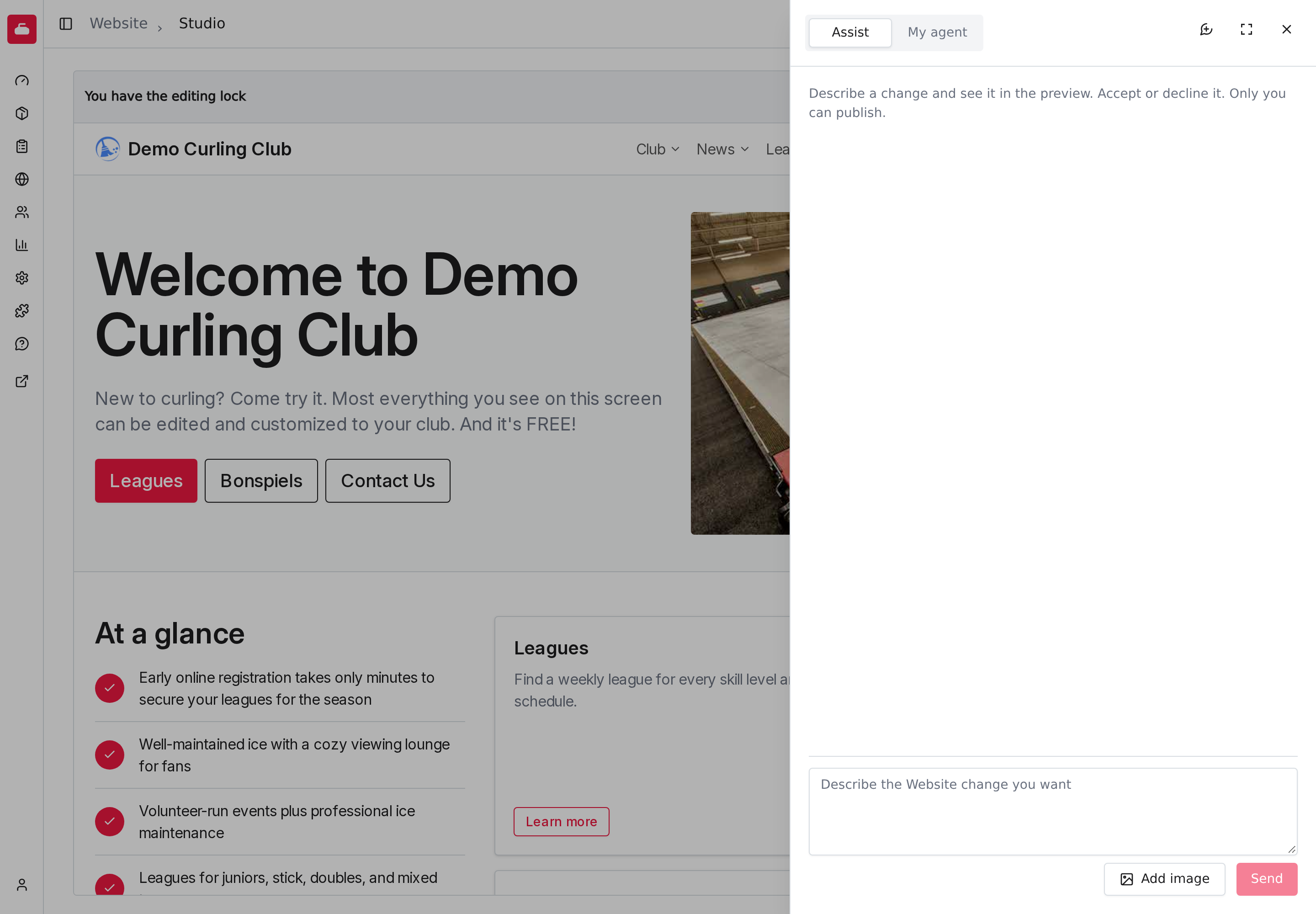This screenshot has width=1316, height=914.
Task: Switch to the My agent tab
Action: pyautogui.click(x=937, y=32)
